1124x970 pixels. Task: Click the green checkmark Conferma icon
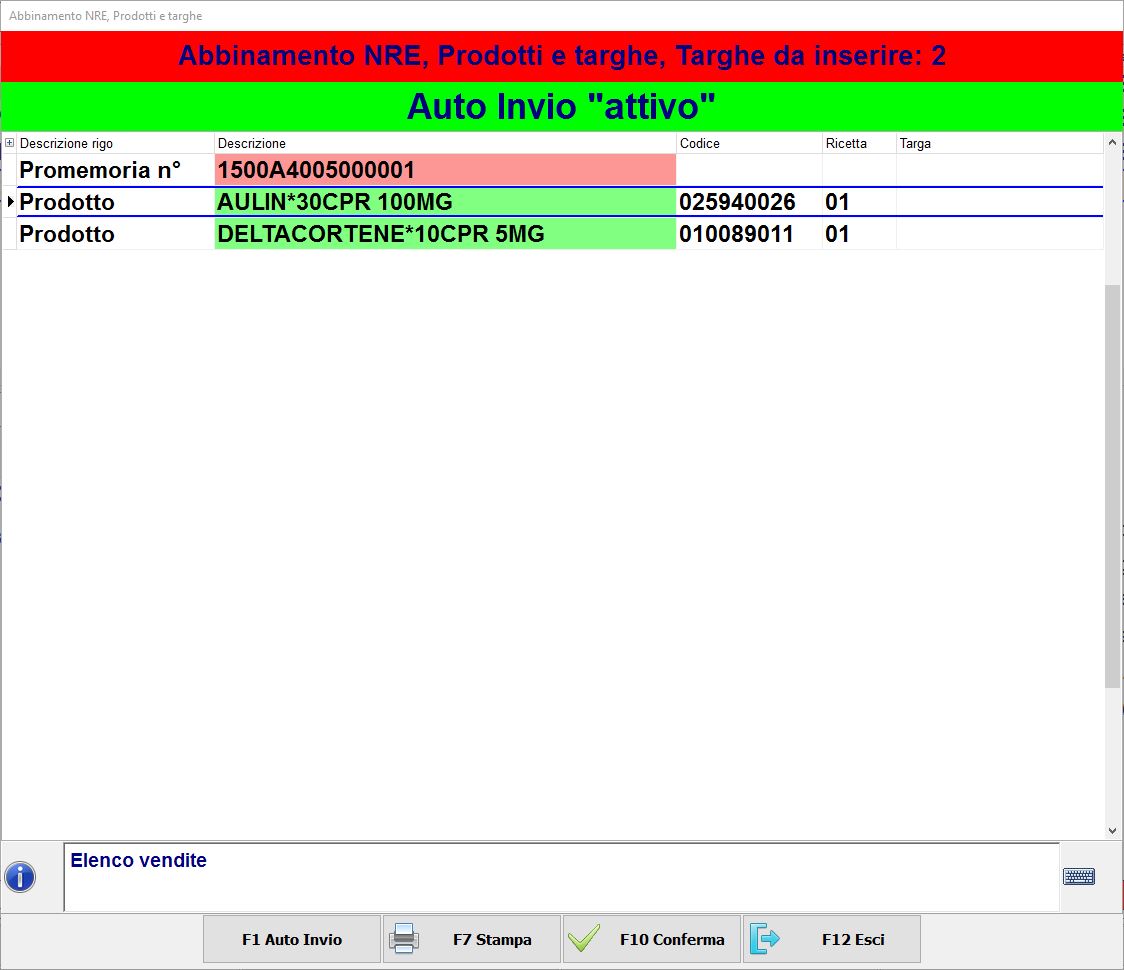click(583, 939)
